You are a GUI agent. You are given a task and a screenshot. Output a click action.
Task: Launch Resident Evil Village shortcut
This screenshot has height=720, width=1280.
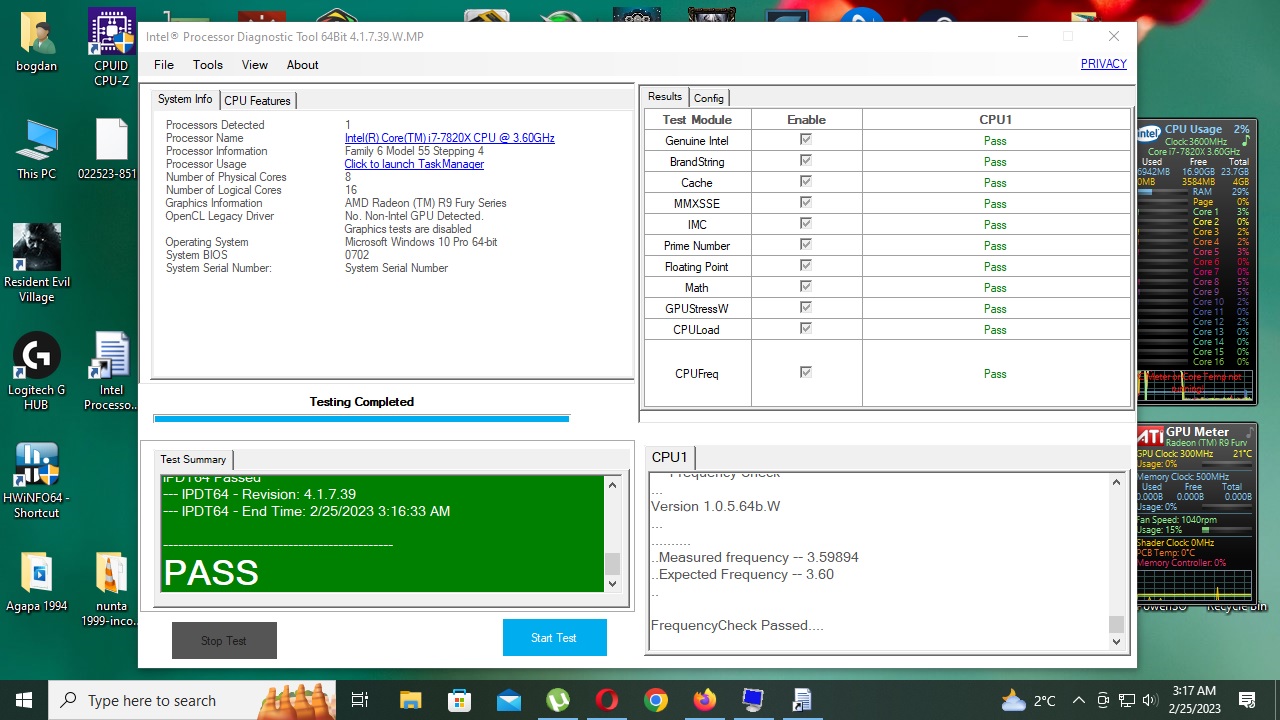point(37,263)
